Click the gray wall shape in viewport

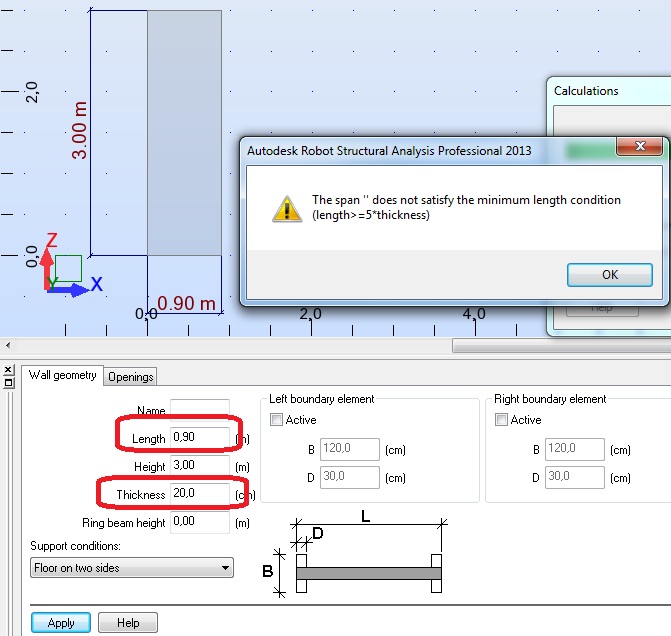[184, 133]
